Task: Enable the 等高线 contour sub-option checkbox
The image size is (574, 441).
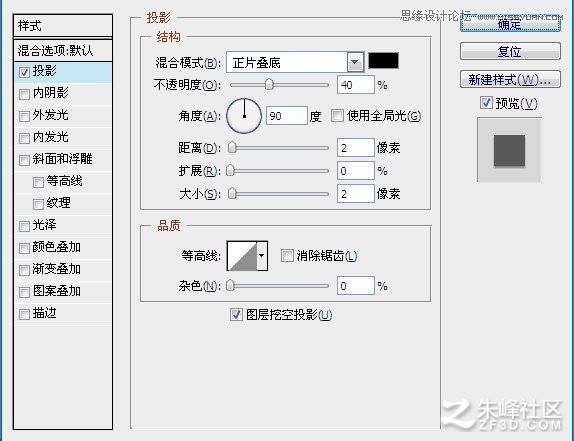Action: click(x=38, y=182)
